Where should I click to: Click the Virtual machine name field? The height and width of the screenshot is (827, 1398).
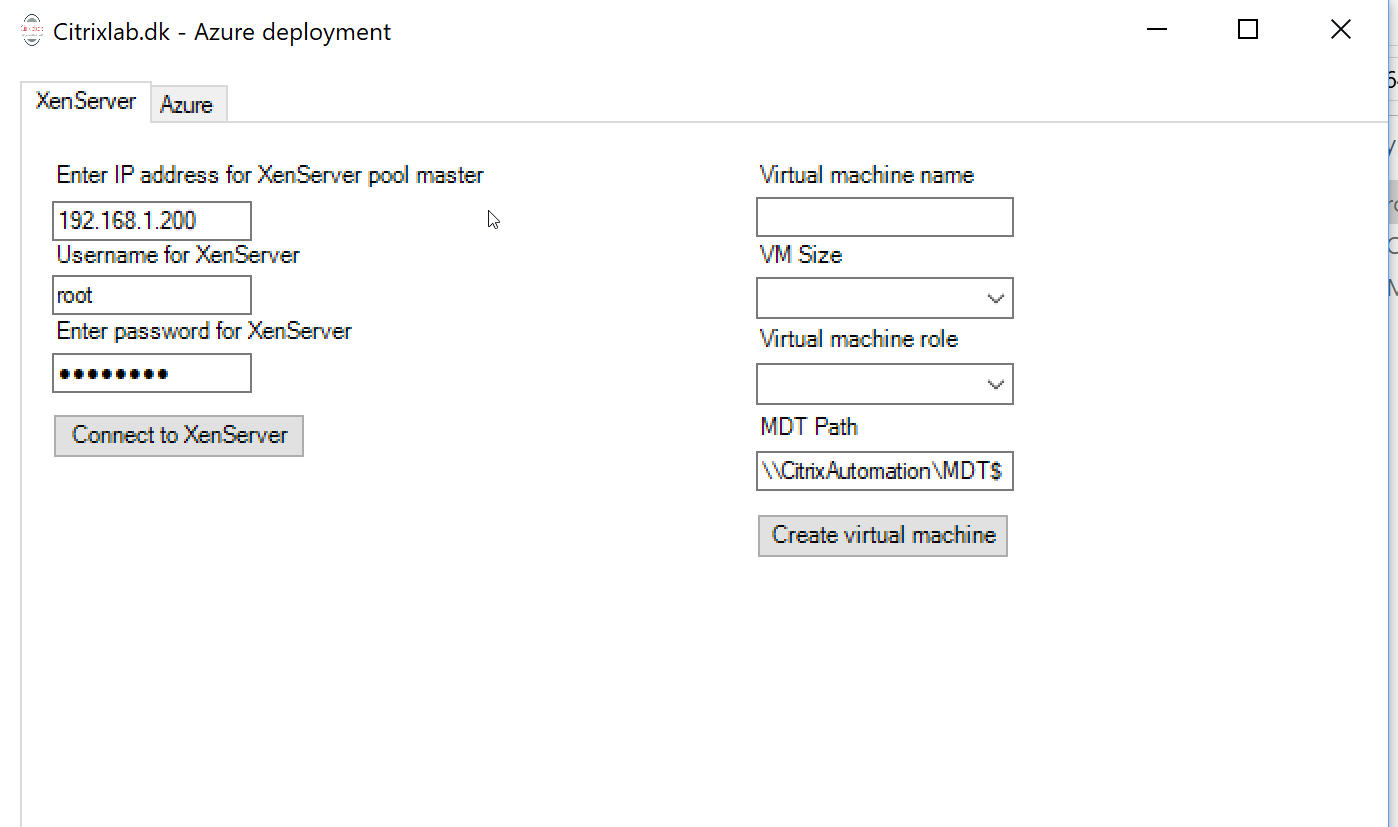885,217
